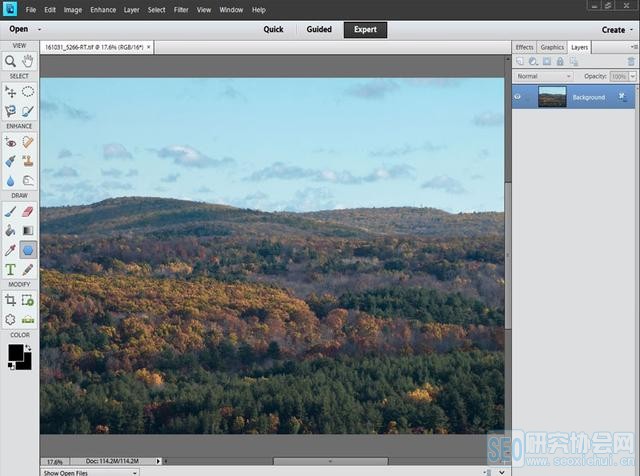Expand the Create dropdown arrow
640x476 pixels.
pyautogui.click(x=631, y=30)
